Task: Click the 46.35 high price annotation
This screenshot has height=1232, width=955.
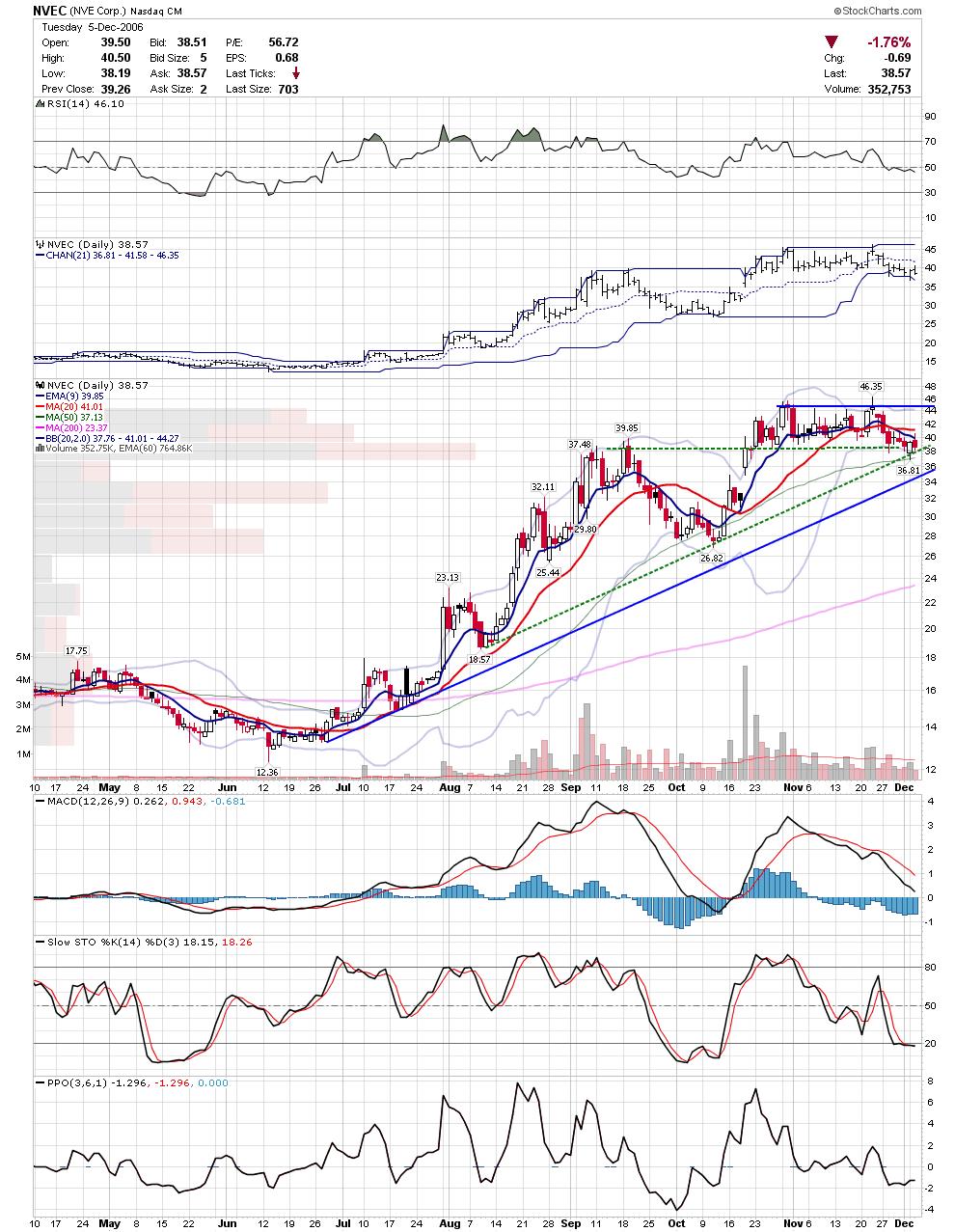Action: 871,386
